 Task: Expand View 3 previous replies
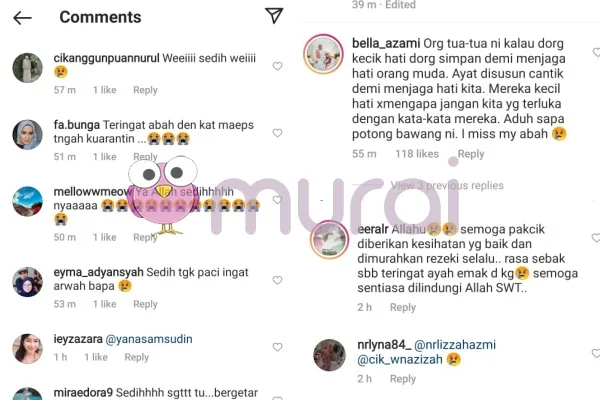(x=447, y=186)
